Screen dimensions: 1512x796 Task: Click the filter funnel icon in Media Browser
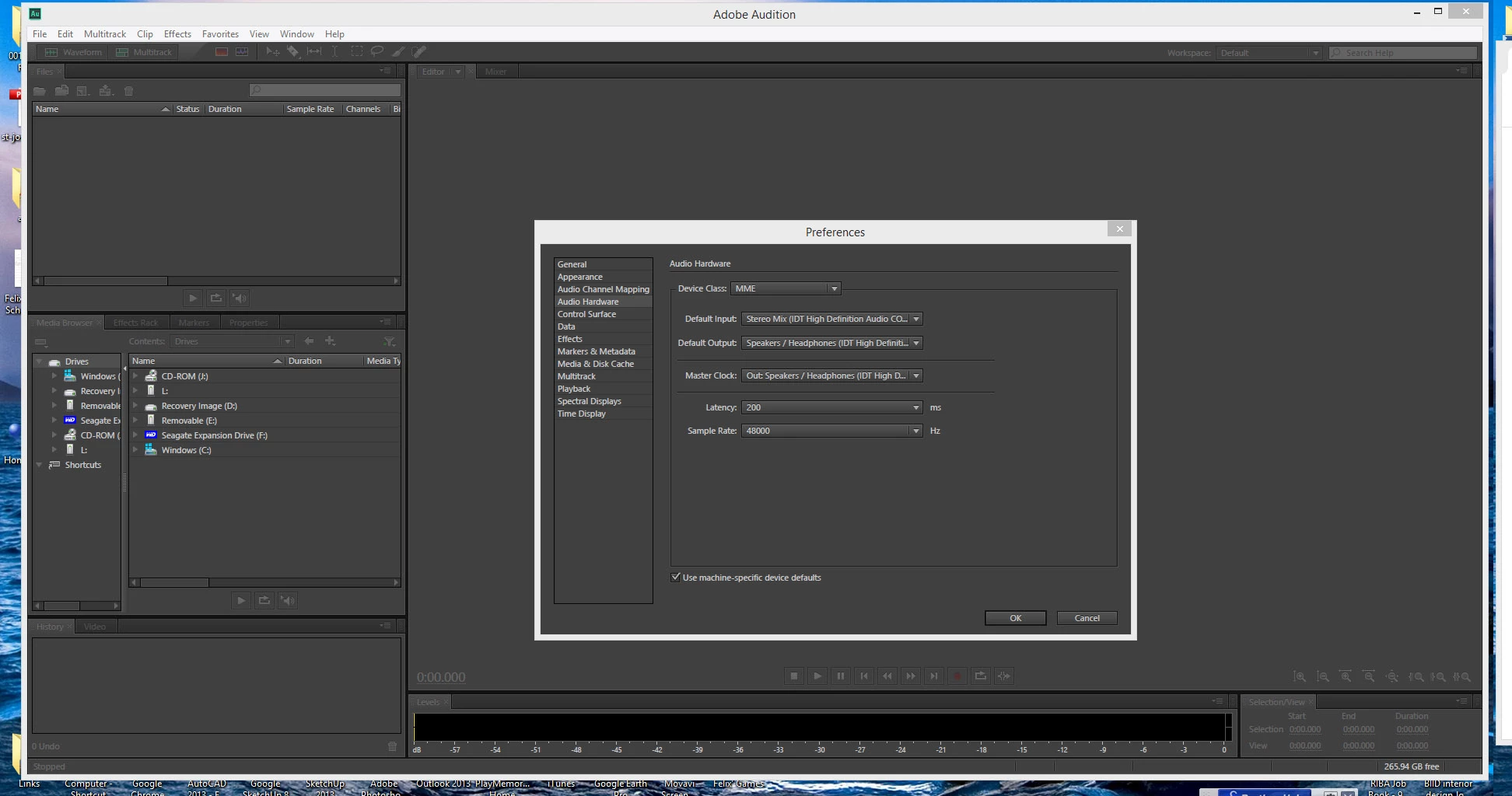click(390, 341)
